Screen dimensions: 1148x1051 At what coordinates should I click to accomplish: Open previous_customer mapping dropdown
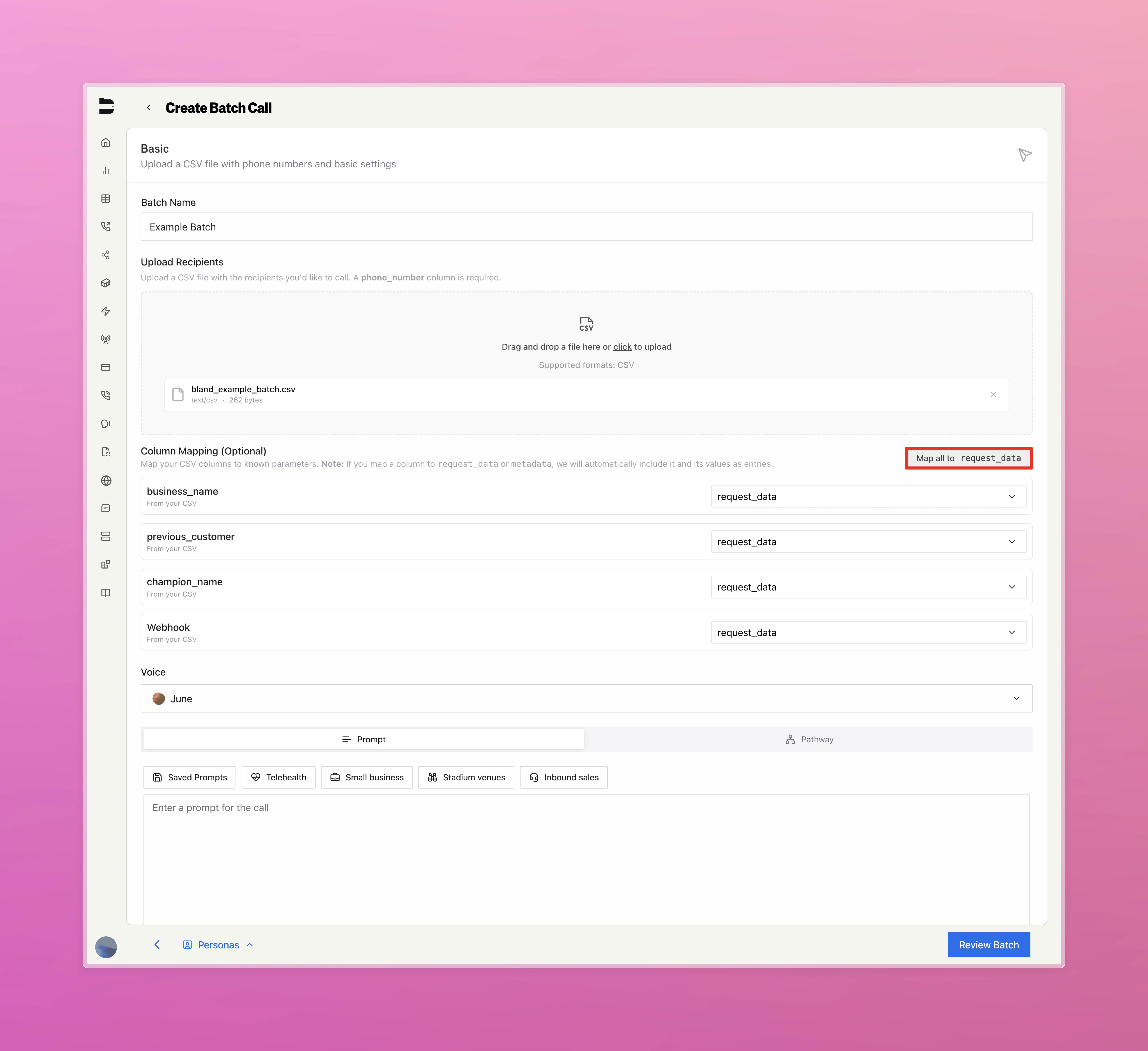click(x=868, y=542)
